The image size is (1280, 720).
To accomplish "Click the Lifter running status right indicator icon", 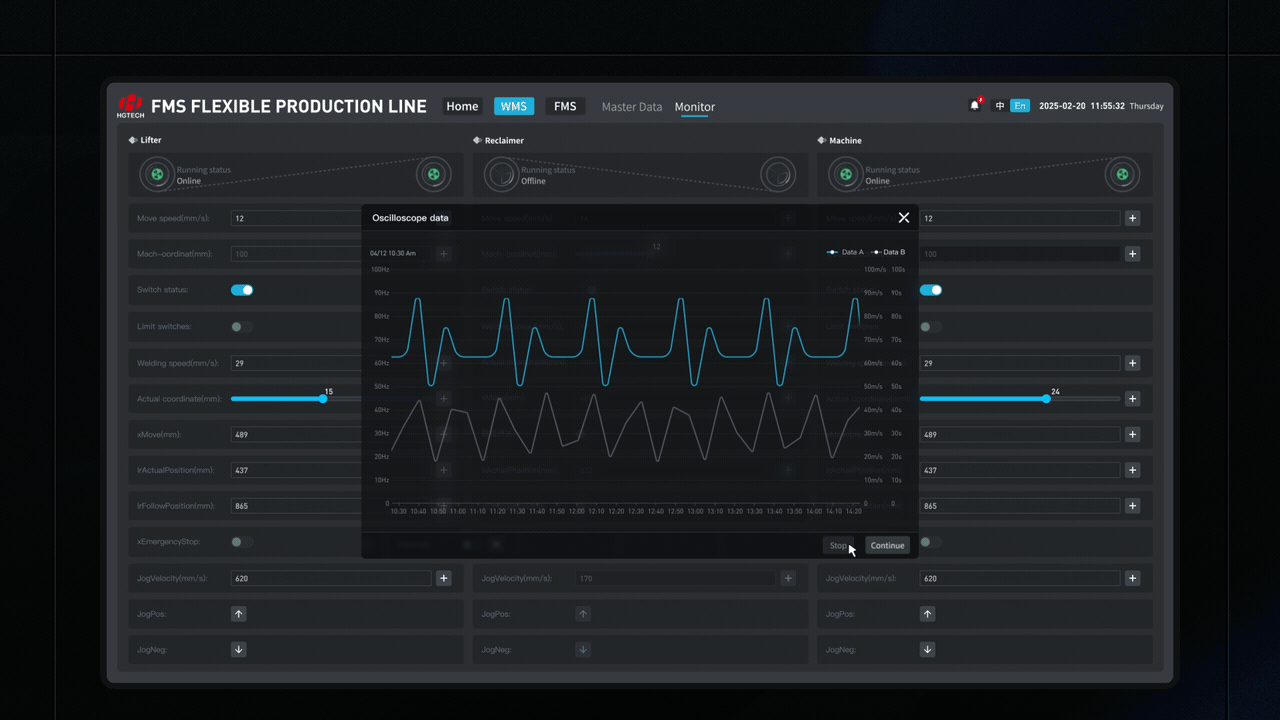I will [x=433, y=175].
